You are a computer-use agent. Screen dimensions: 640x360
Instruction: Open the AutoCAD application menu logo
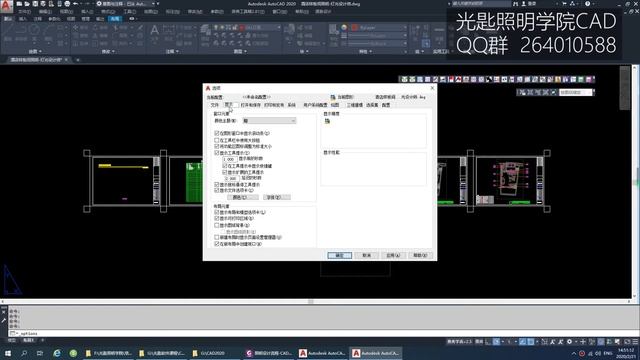coord(6,6)
